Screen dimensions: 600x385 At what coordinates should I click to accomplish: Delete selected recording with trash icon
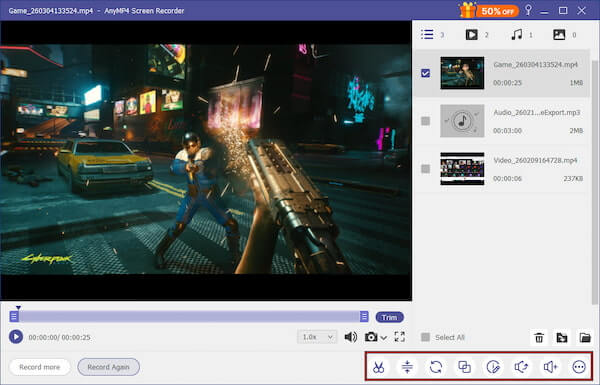[539, 338]
